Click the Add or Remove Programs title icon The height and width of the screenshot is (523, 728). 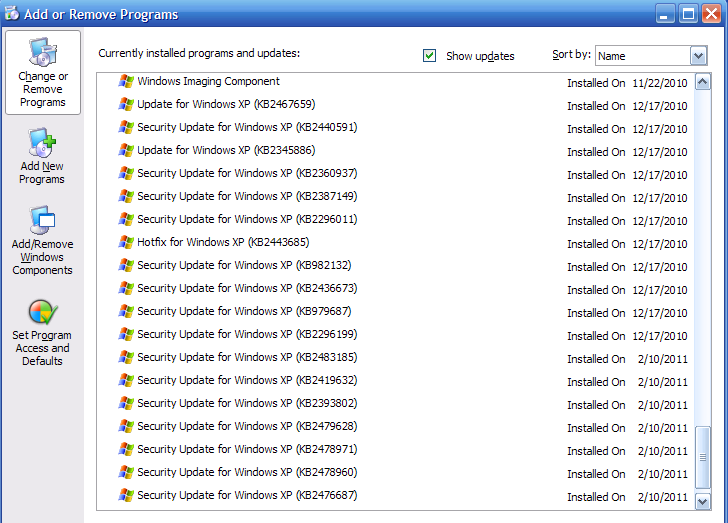point(12,13)
